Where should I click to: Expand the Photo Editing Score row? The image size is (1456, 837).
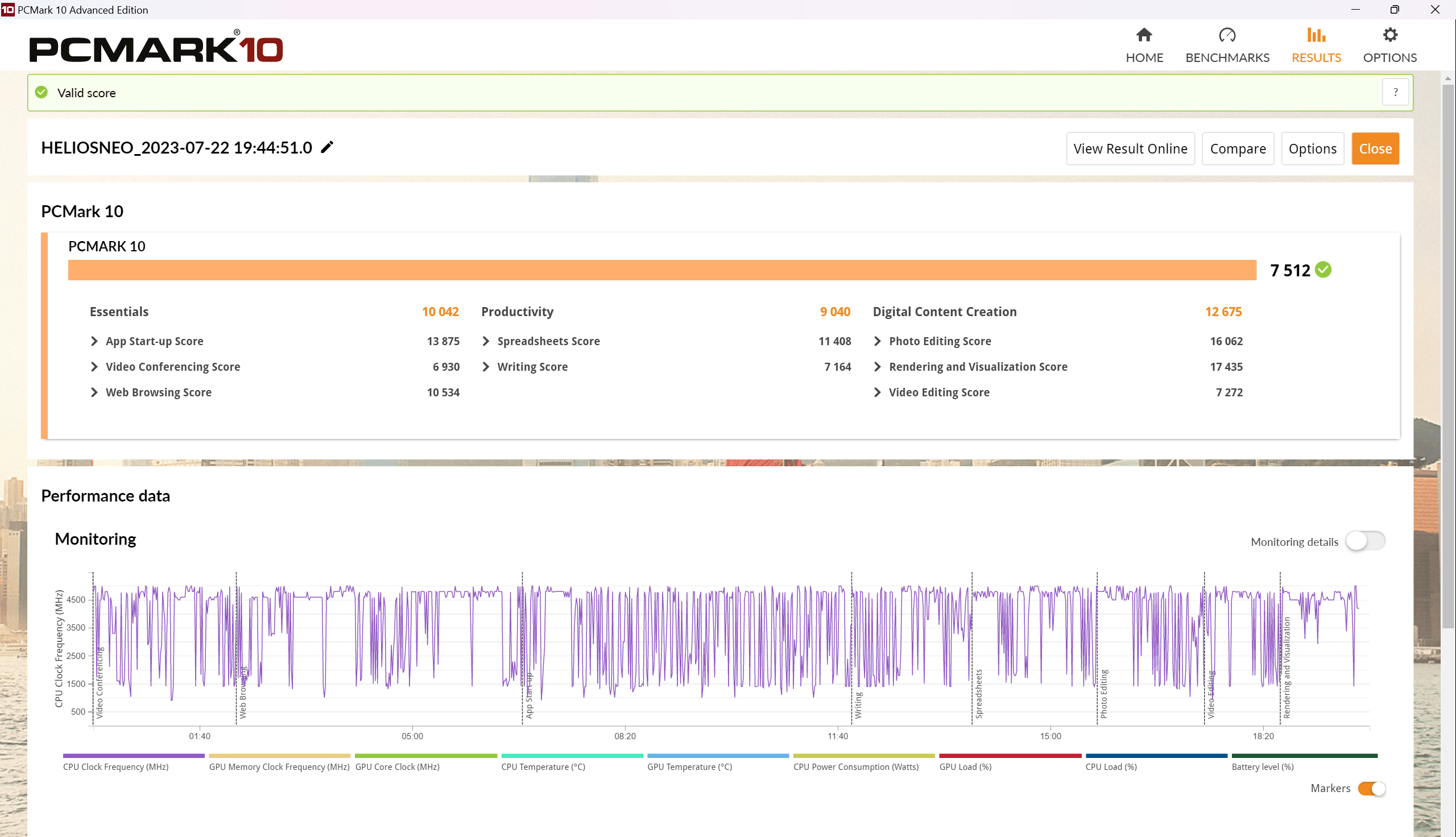pyautogui.click(x=877, y=341)
